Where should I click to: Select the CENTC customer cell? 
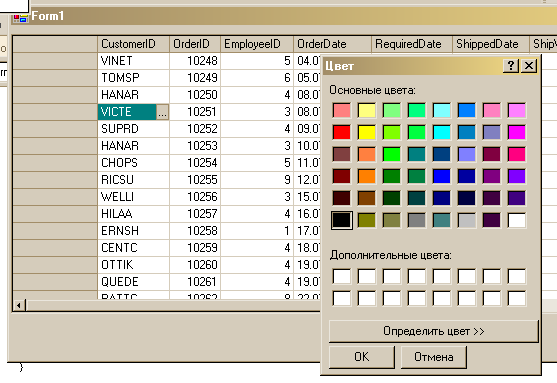coord(133,248)
